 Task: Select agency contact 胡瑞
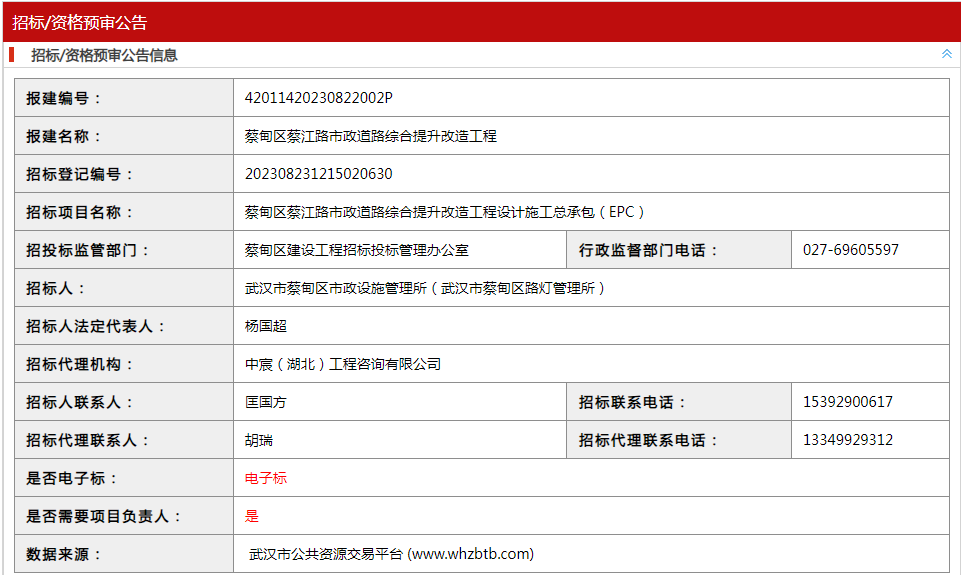[x=259, y=440]
